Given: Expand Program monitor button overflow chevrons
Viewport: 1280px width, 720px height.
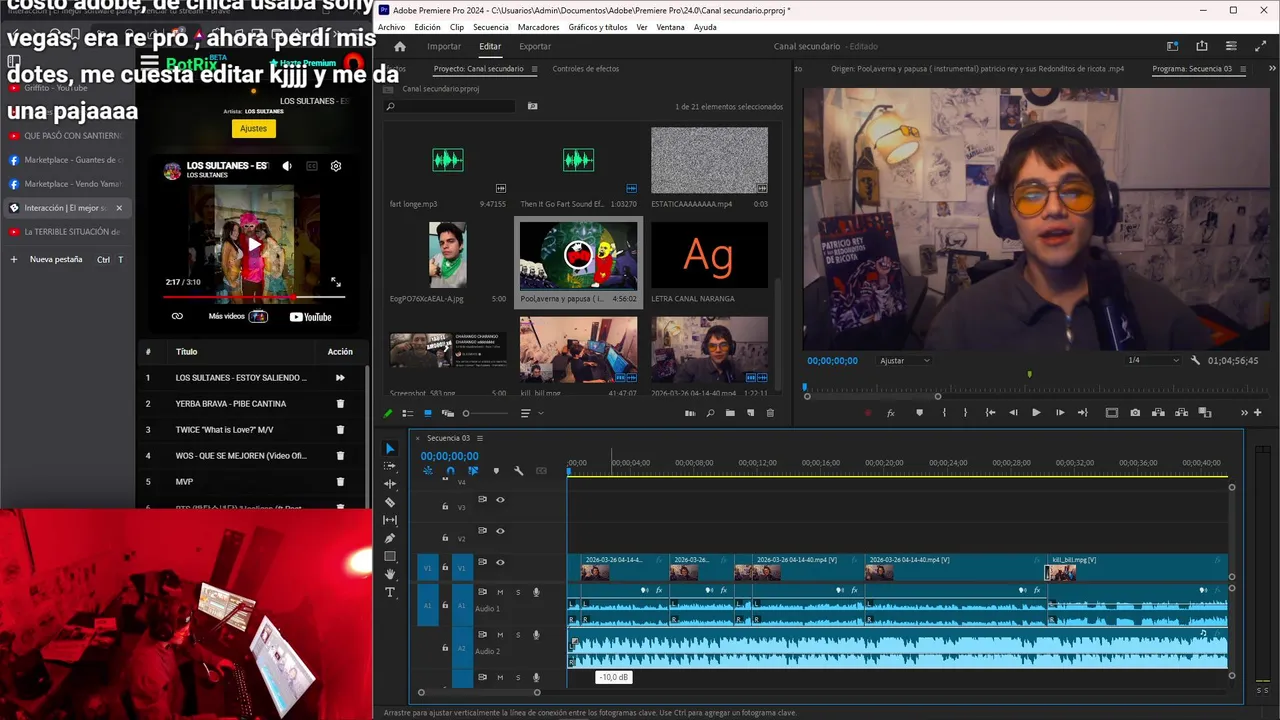Looking at the screenshot, I should tap(1245, 412).
